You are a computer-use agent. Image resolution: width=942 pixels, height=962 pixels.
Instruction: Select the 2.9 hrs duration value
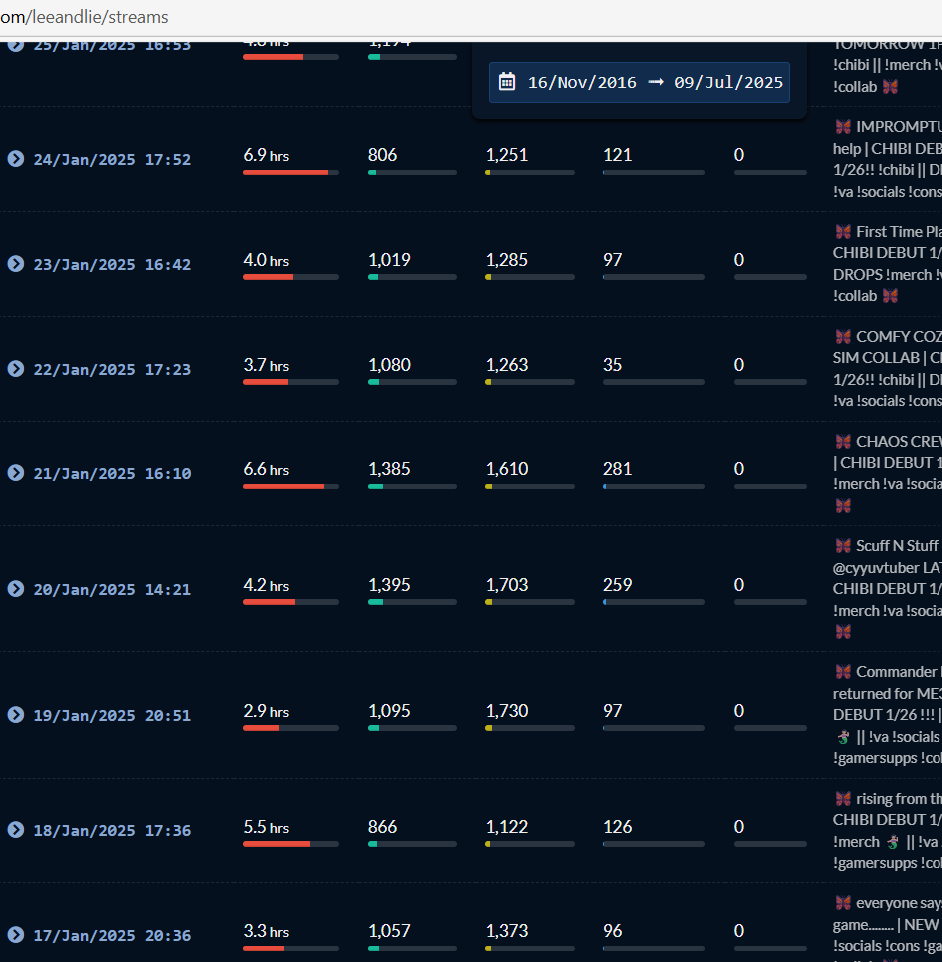[x=266, y=711]
